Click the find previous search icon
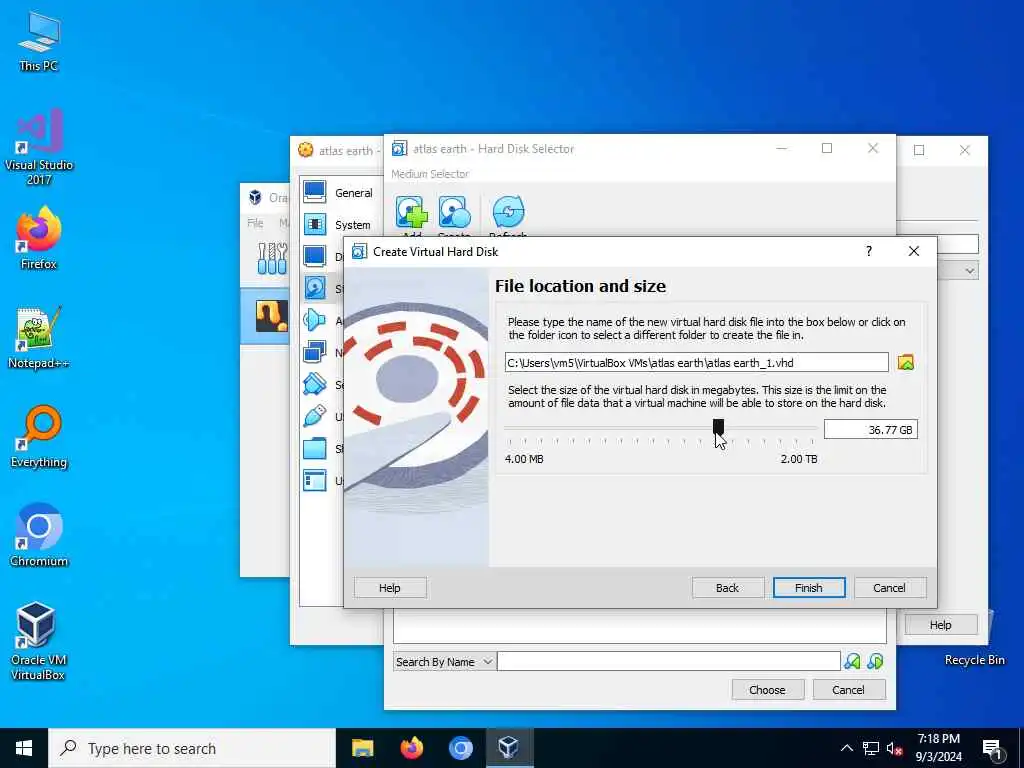1024x768 pixels. click(852, 662)
